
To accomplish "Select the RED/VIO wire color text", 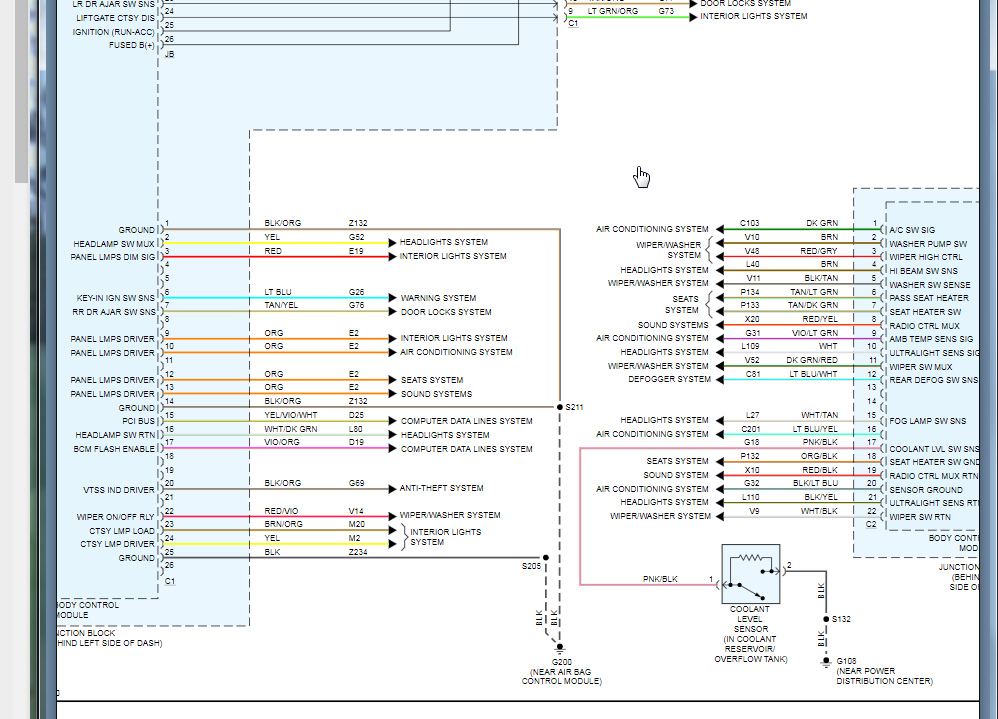I will pos(281,512).
